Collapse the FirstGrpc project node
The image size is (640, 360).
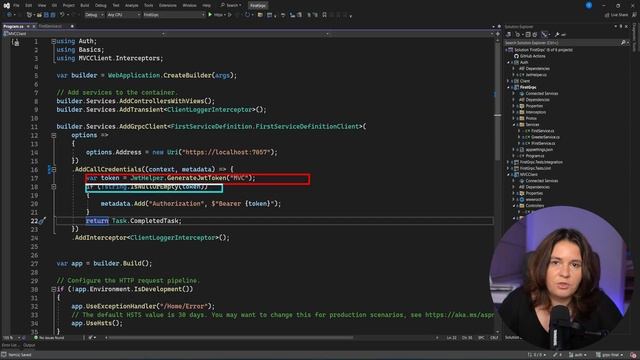point(509,87)
